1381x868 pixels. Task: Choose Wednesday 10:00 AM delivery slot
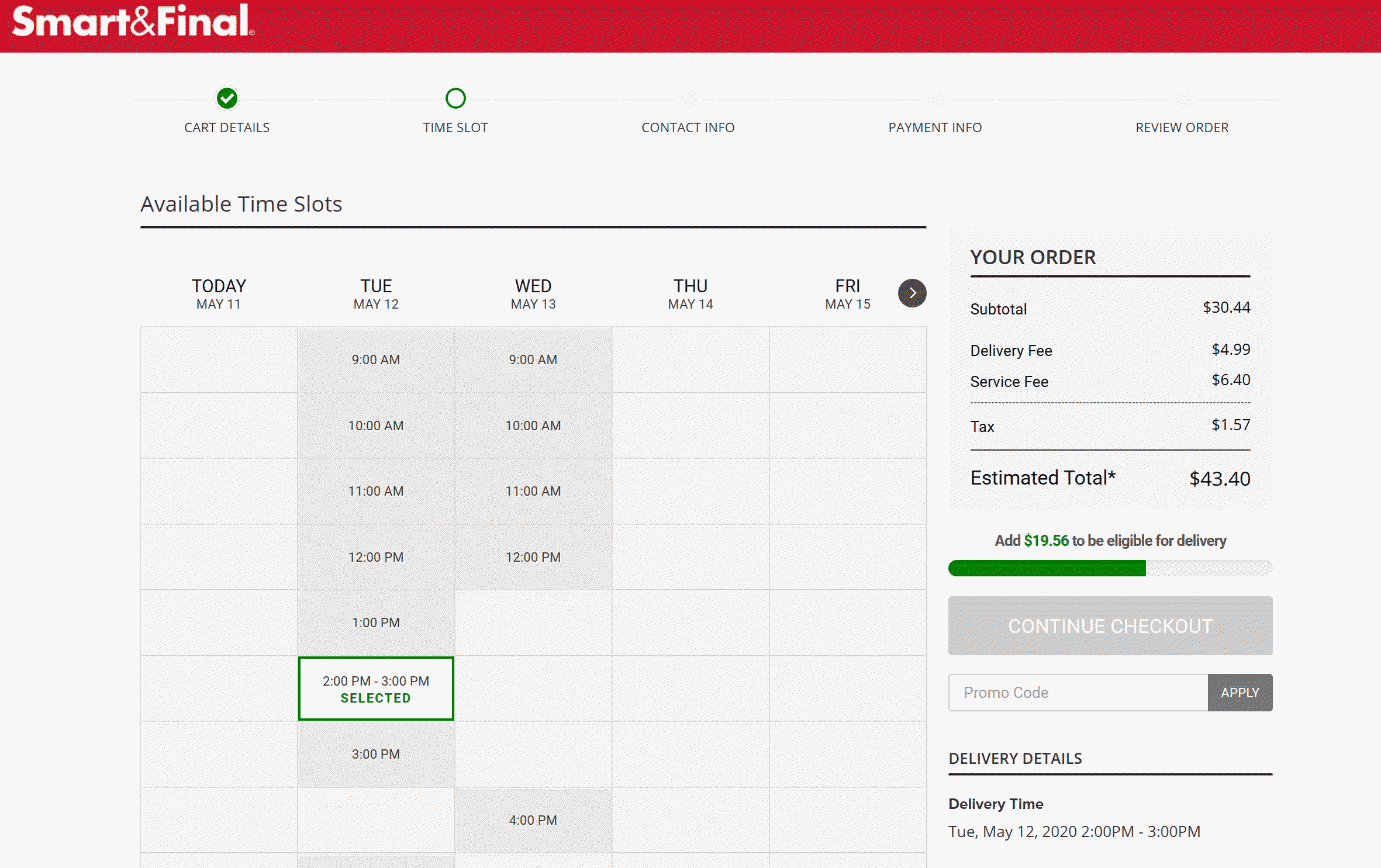(x=533, y=426)
